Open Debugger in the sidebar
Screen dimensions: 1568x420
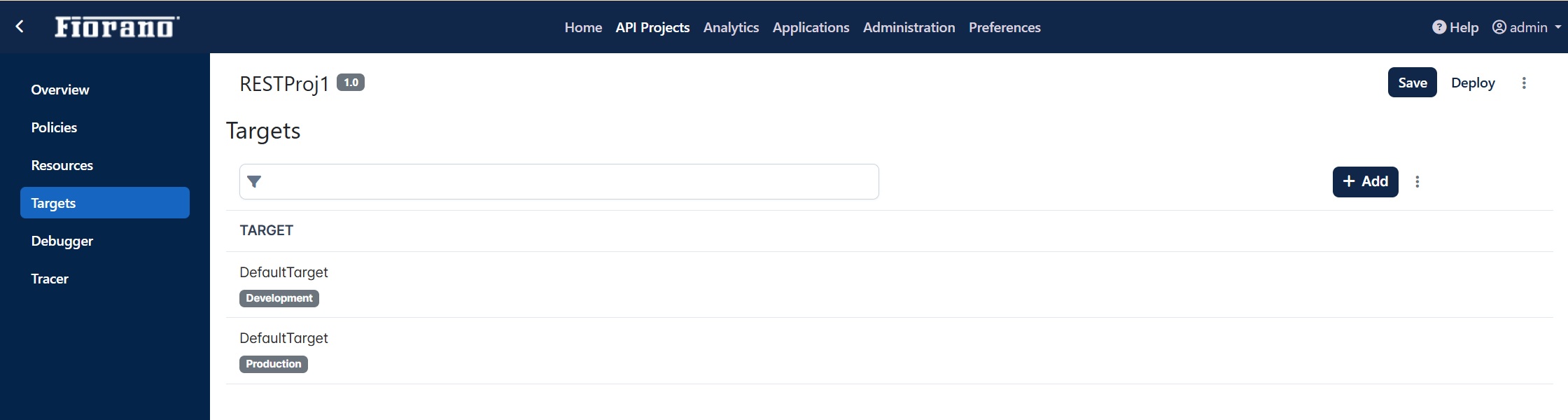click(x=105, y=241)
